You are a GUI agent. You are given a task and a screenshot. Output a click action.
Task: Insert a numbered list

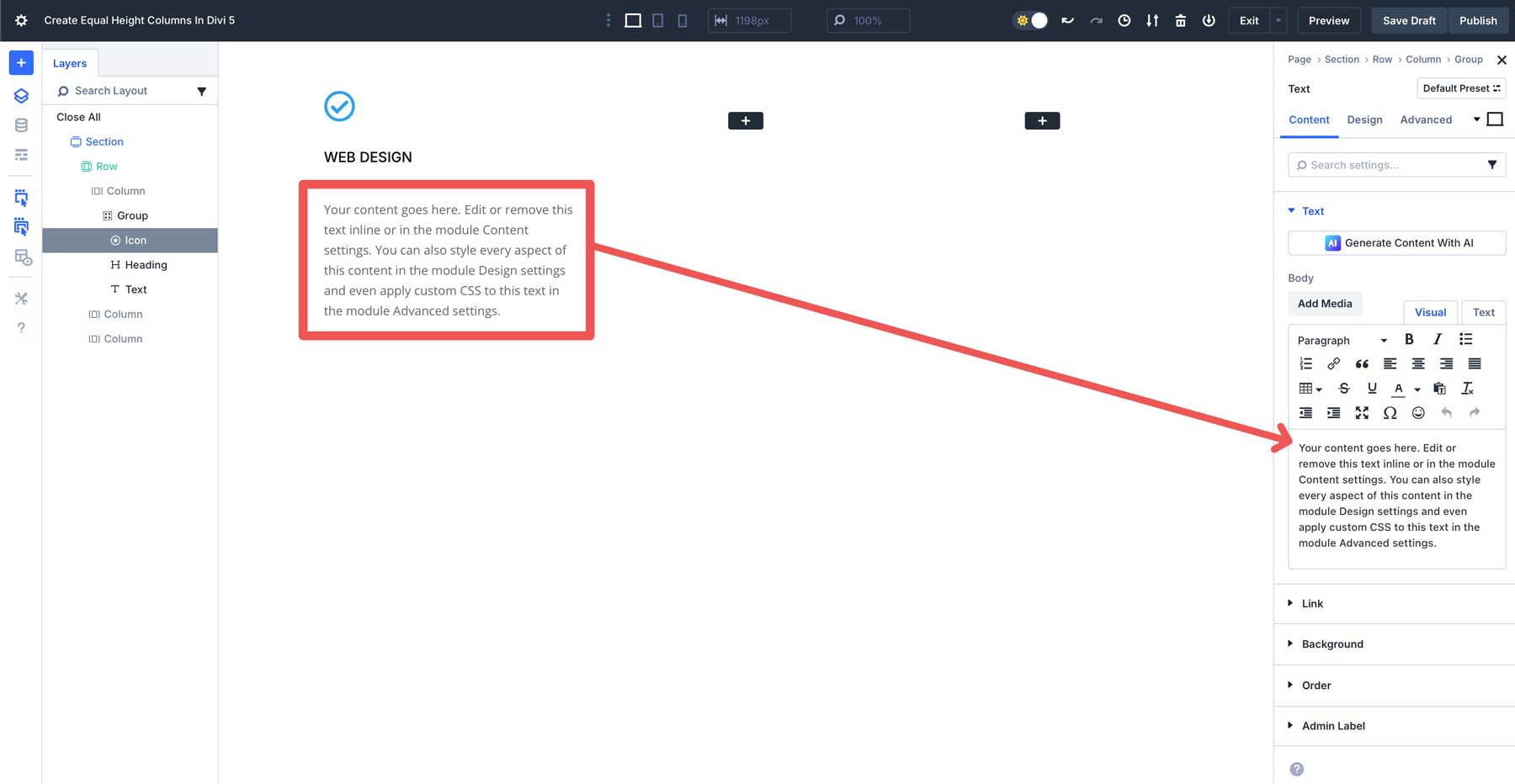[x=1305, y=363]
